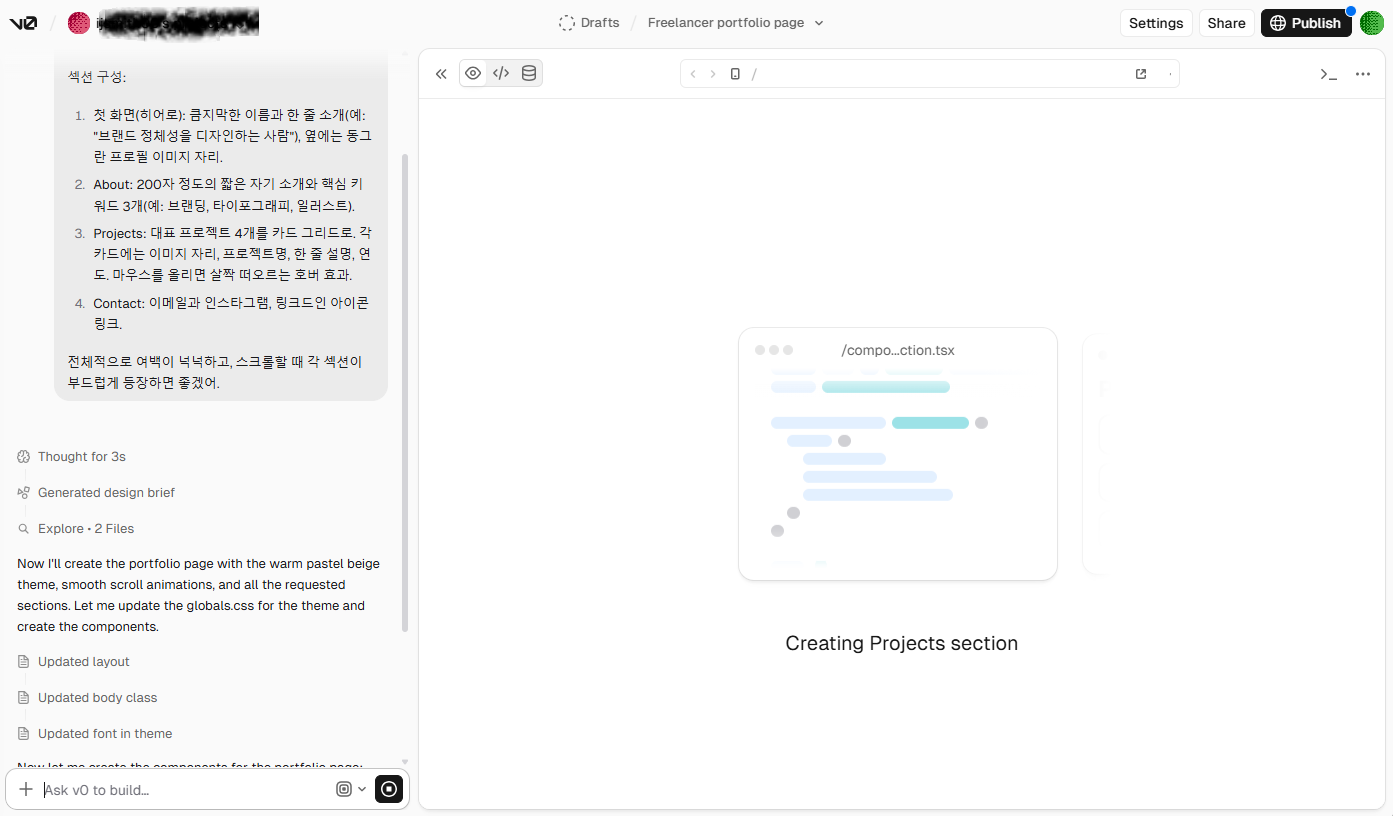
Task: Open the Drafts breadcrumb
Action: coord(589,23)
